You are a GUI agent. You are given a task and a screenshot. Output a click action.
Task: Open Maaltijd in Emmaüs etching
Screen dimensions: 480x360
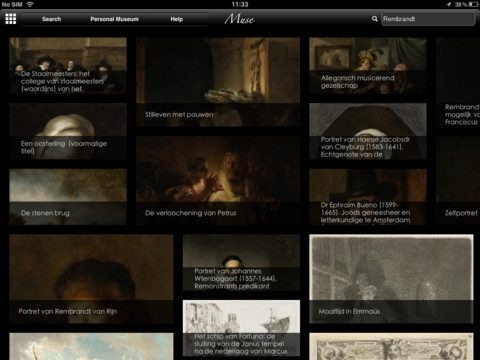pos(391,279)
